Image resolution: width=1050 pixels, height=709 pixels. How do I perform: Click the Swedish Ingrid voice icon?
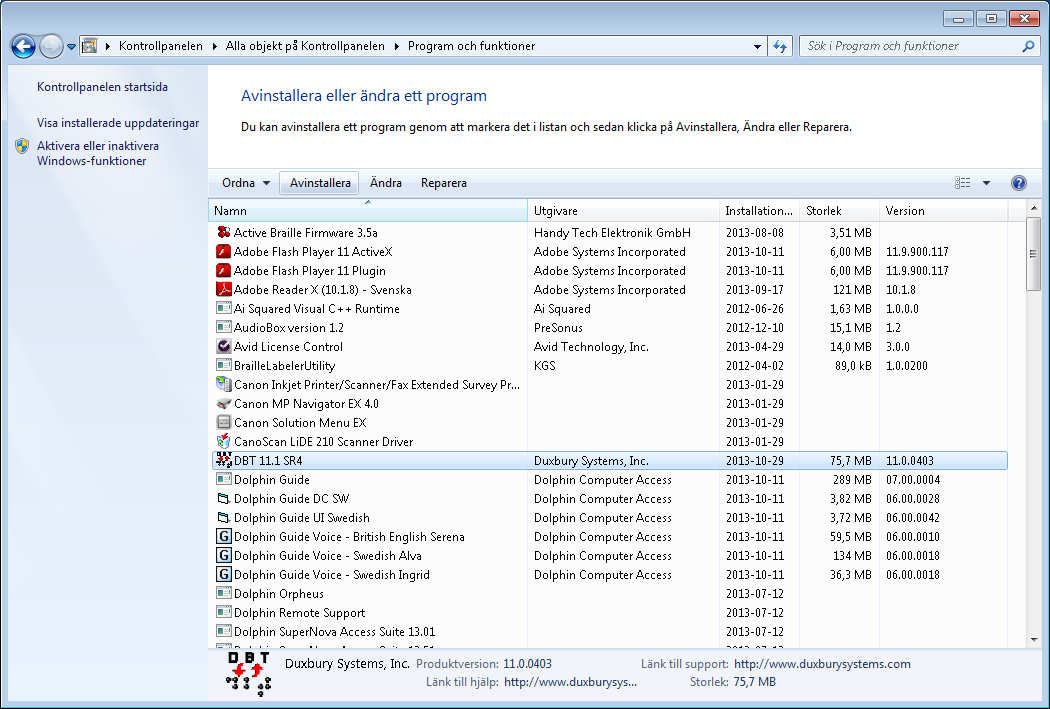click(224, 574)
